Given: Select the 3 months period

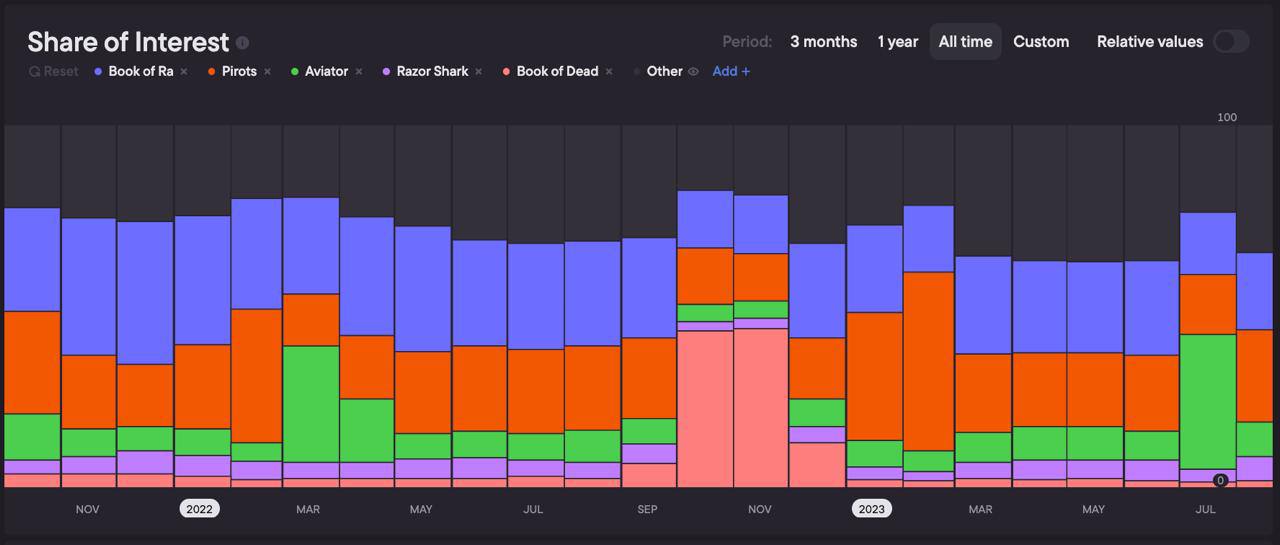Looking at the screenshot, I should [823, 42].
